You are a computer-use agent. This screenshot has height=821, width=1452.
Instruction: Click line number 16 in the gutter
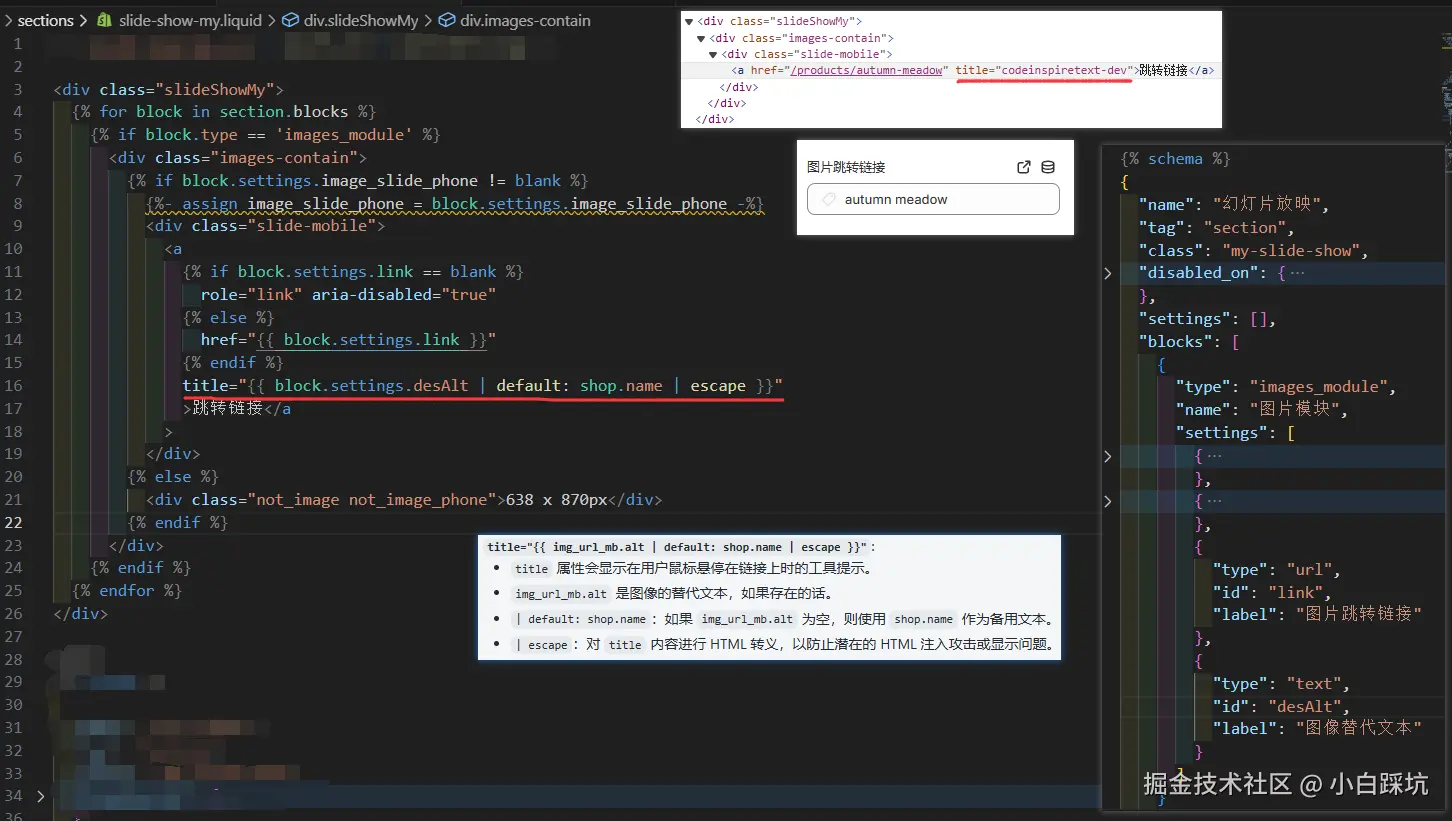[13, 385]
